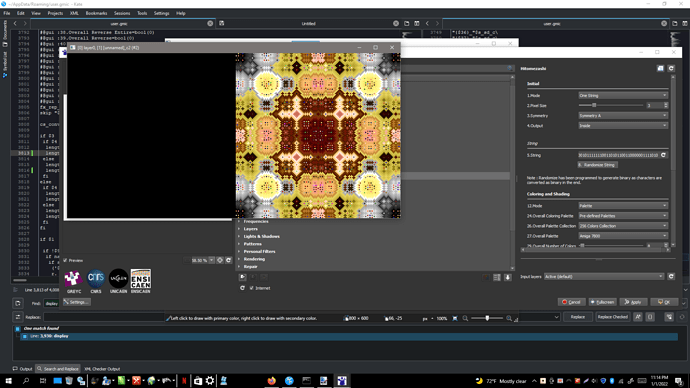Toggle checkbox for Line 3,930 display result
This screenshot has width=690, height=388.
point(25,336)
